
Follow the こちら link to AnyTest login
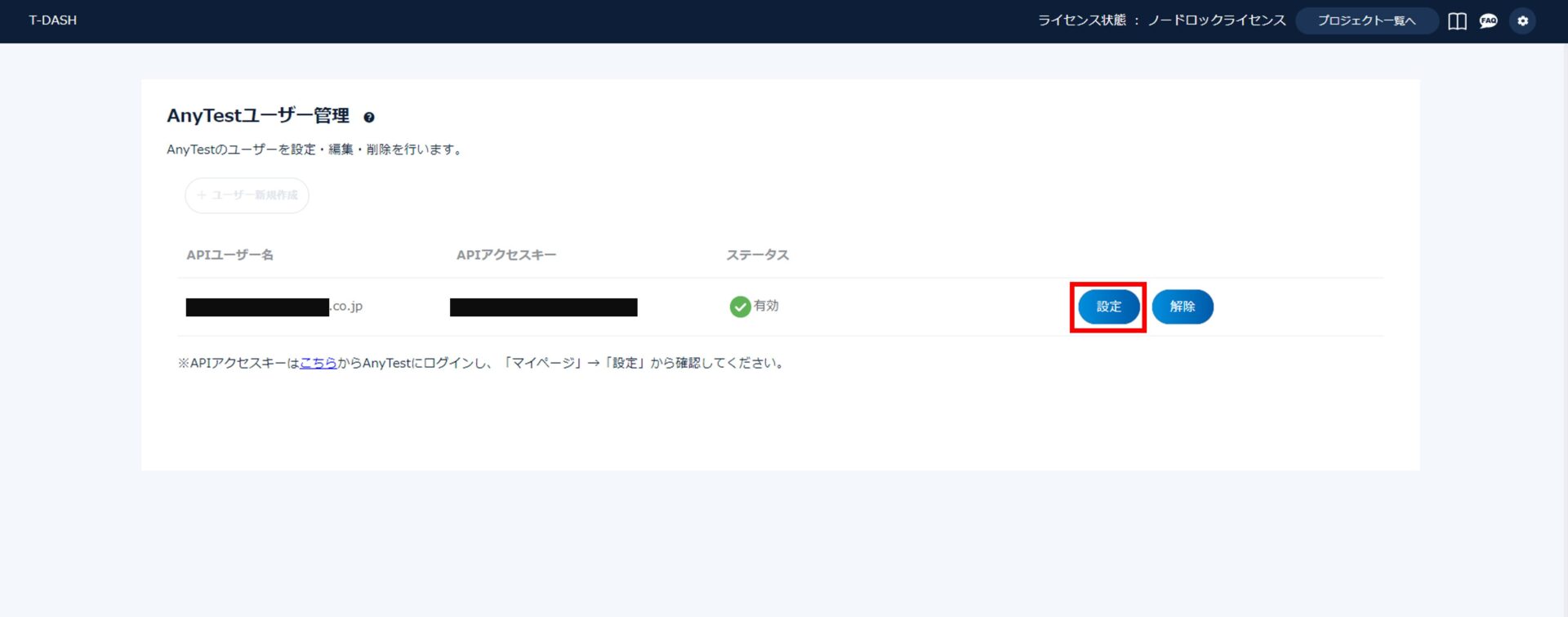pos(318,363)
